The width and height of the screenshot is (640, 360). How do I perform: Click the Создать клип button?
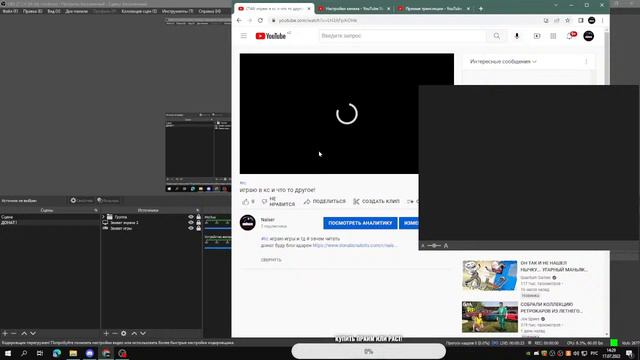376,202
